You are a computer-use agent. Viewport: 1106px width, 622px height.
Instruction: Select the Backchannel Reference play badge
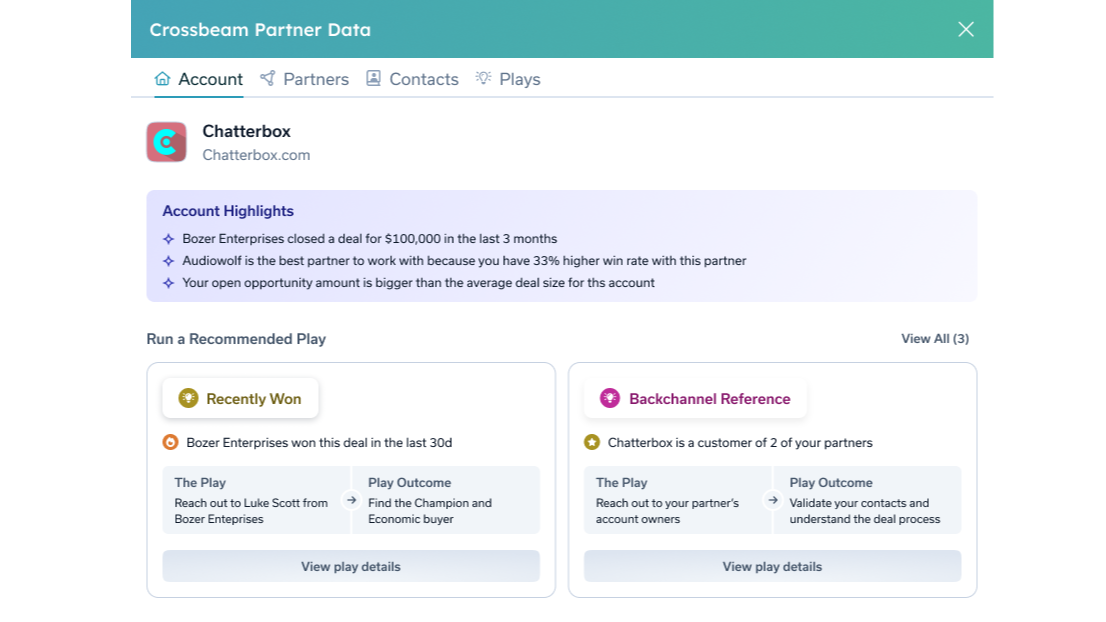click(696, 398)
